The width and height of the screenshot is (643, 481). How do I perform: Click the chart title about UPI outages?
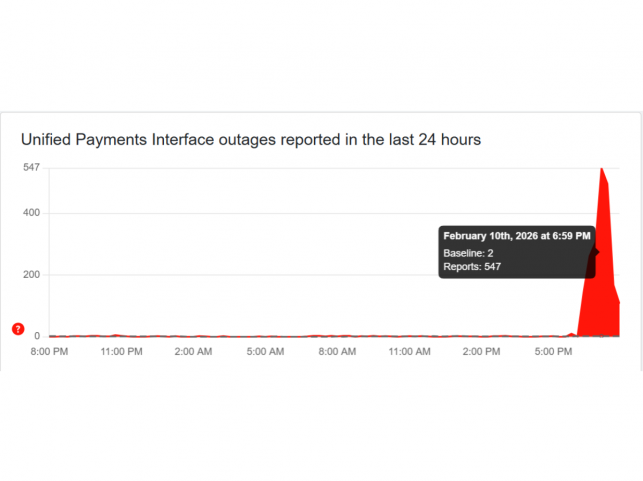pyautogui.click(x=251, y=140)
